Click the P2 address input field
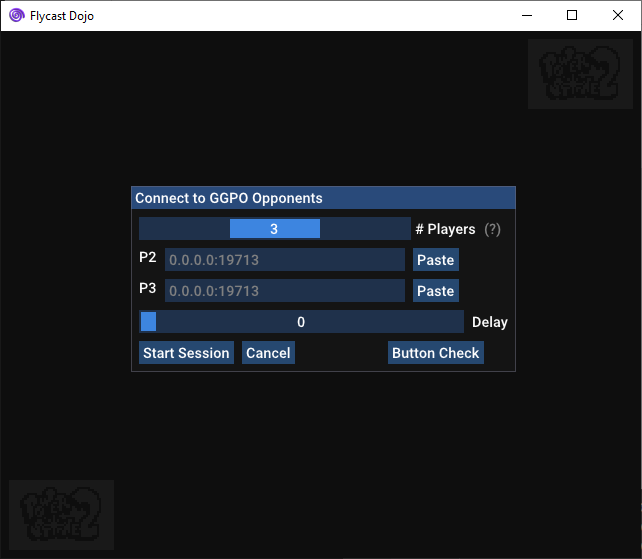The width and height of the screenshot is (642, 559). (285, 260)
